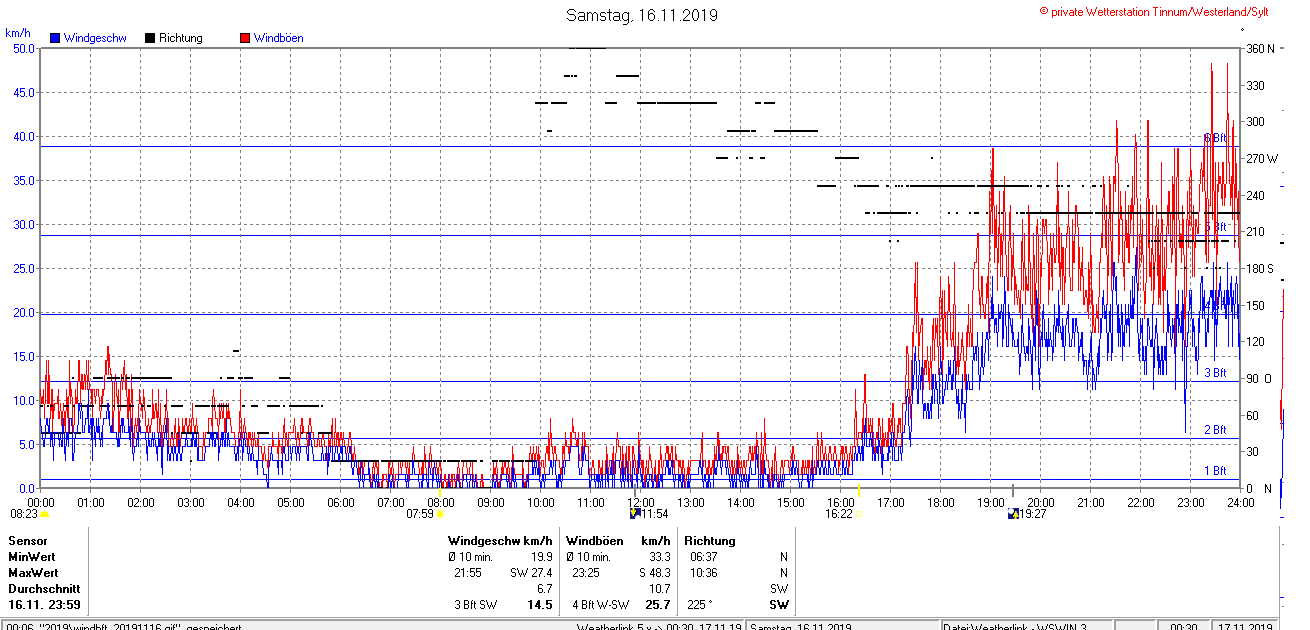Click the 33.3 minimum gust value
Viewport: 1310px width, 630px height.
[x=660, y=556]
